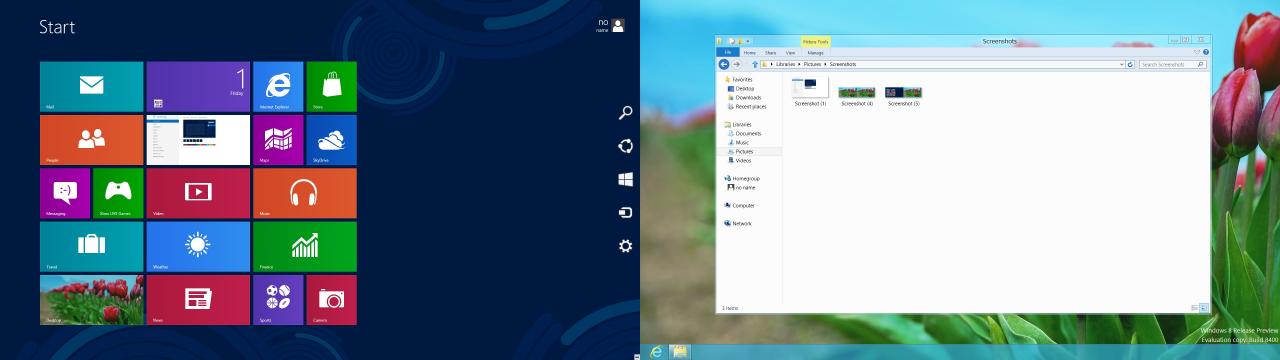Switch to the View ribbon tab

[790, 52]
